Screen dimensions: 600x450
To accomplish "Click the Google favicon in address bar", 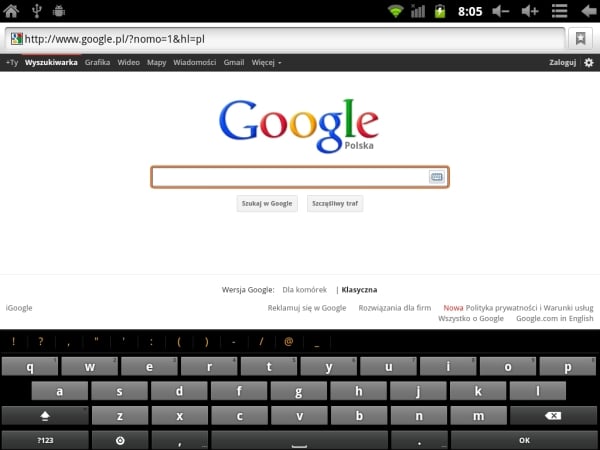I will coord(16,39).
